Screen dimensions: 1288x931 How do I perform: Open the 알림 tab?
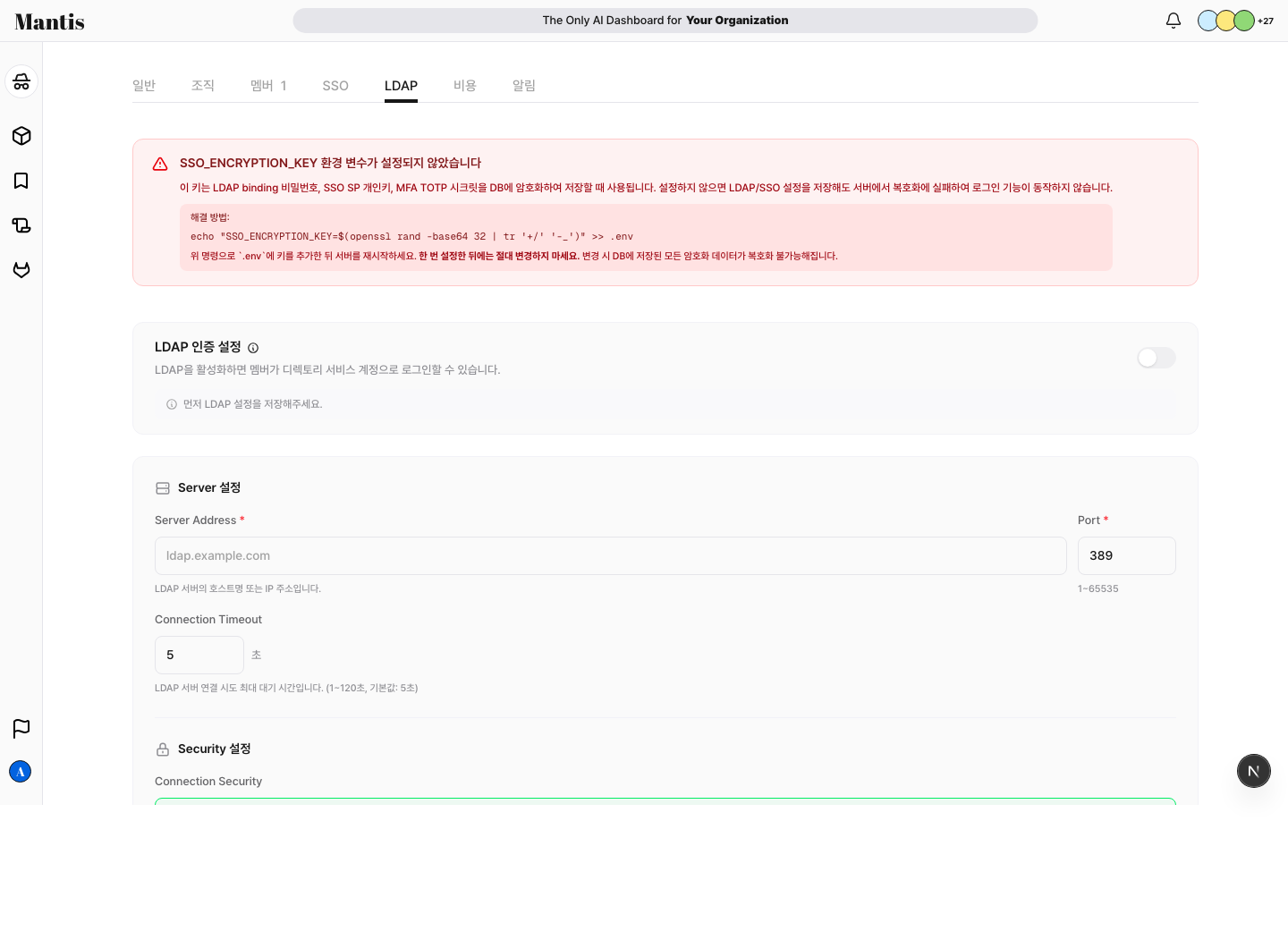pos(524,86)
